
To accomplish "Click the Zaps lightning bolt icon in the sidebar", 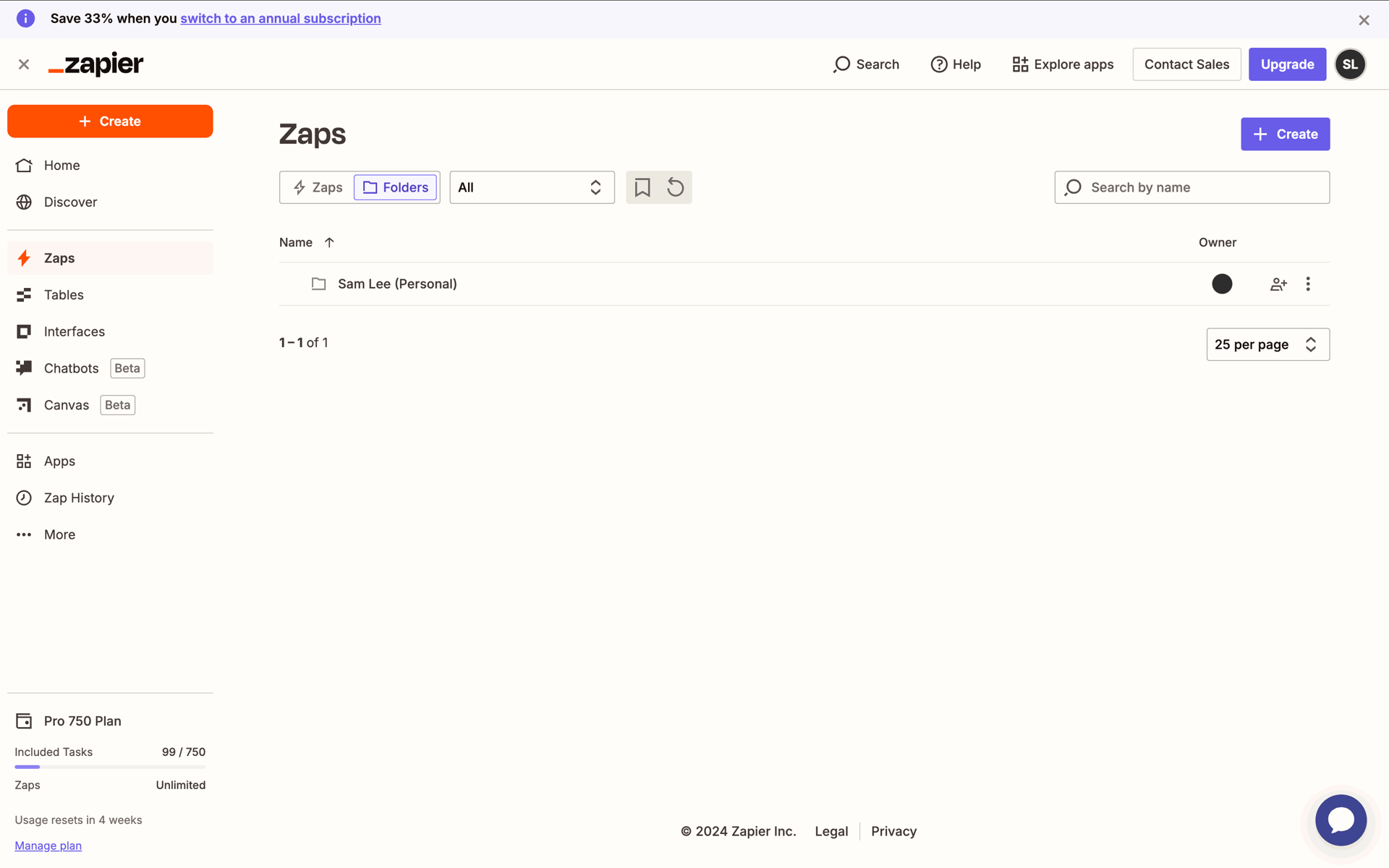I will 24,258.
